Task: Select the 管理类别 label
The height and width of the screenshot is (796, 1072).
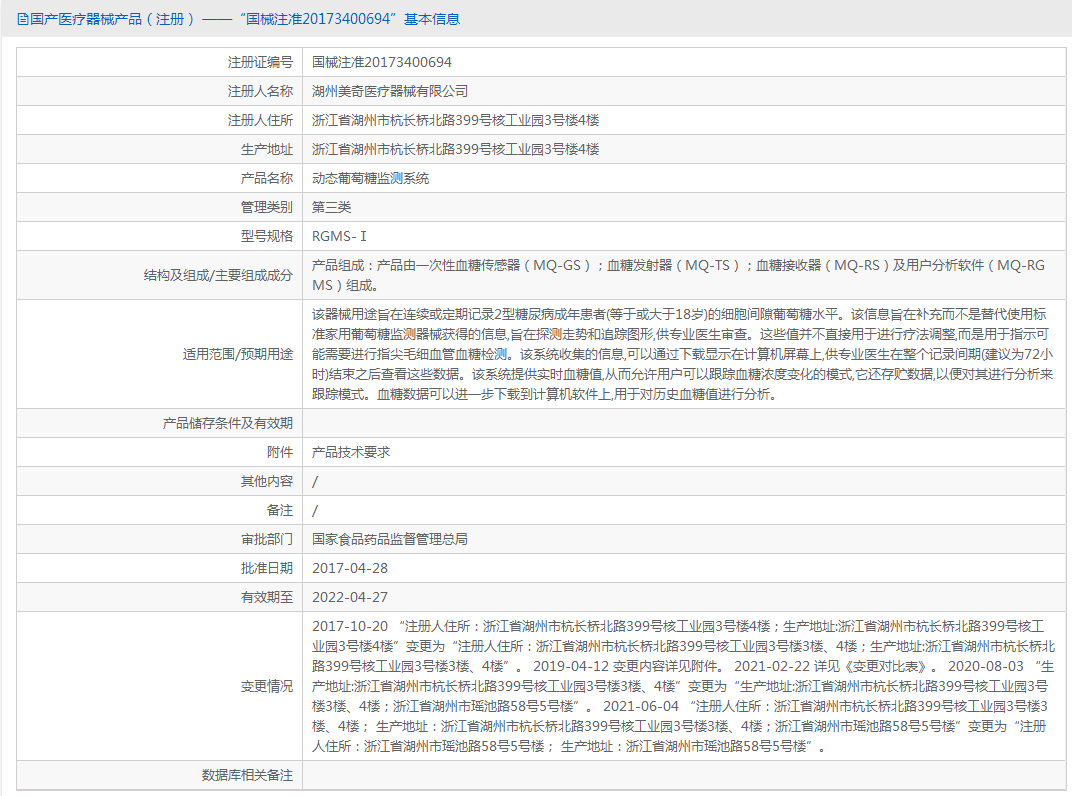Action: click(x=267, y=207)
